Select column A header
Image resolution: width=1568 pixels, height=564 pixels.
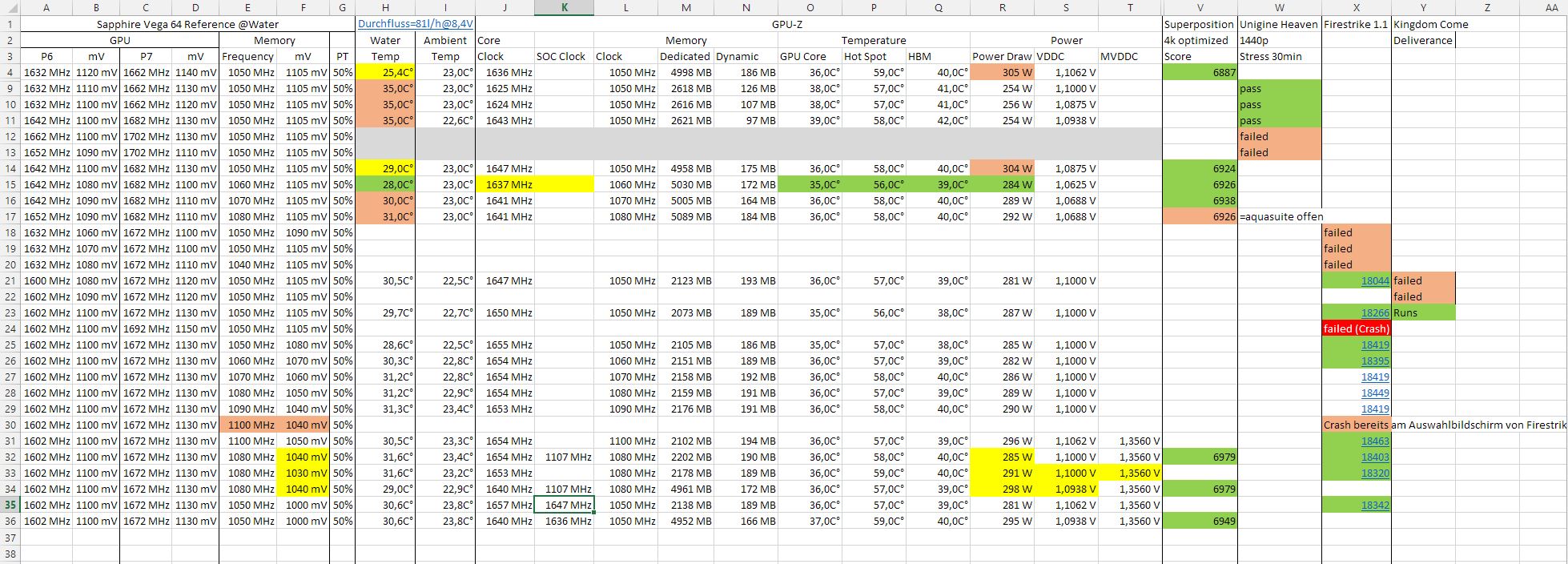(x=46, y=8)
